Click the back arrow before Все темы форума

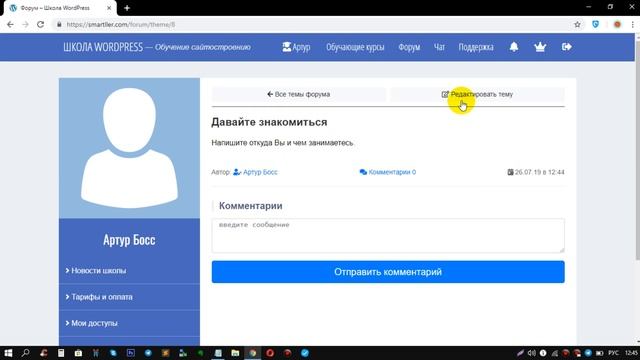(270, 94)
